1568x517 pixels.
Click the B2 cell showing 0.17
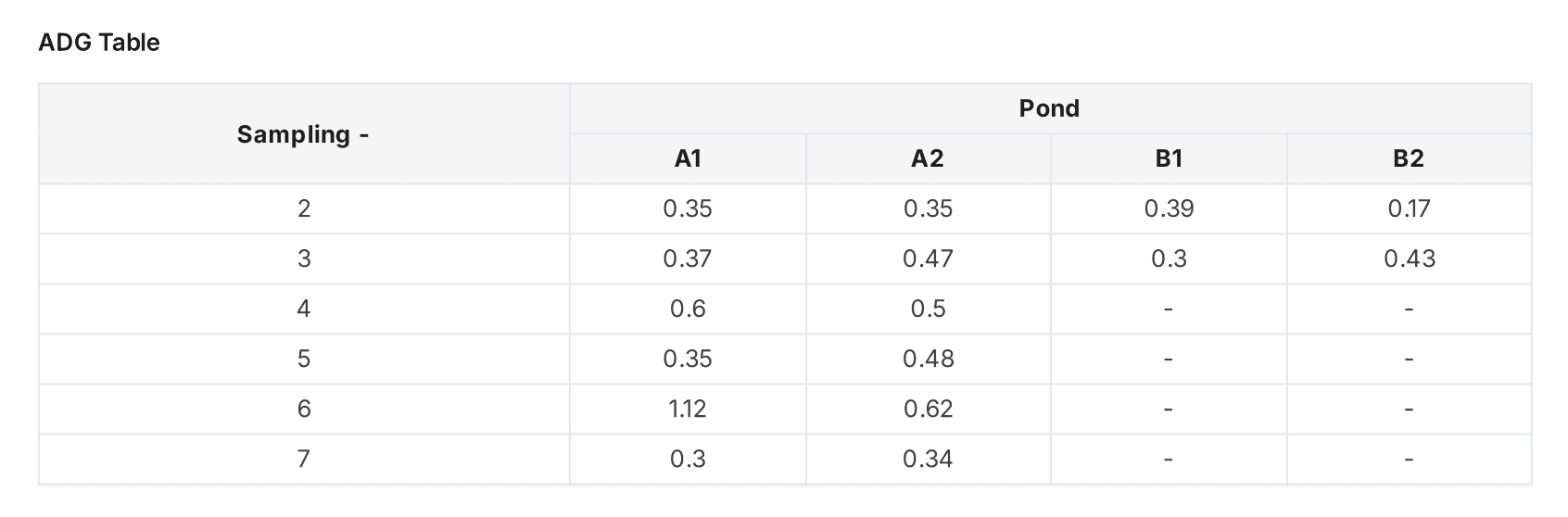(1409, 208)
